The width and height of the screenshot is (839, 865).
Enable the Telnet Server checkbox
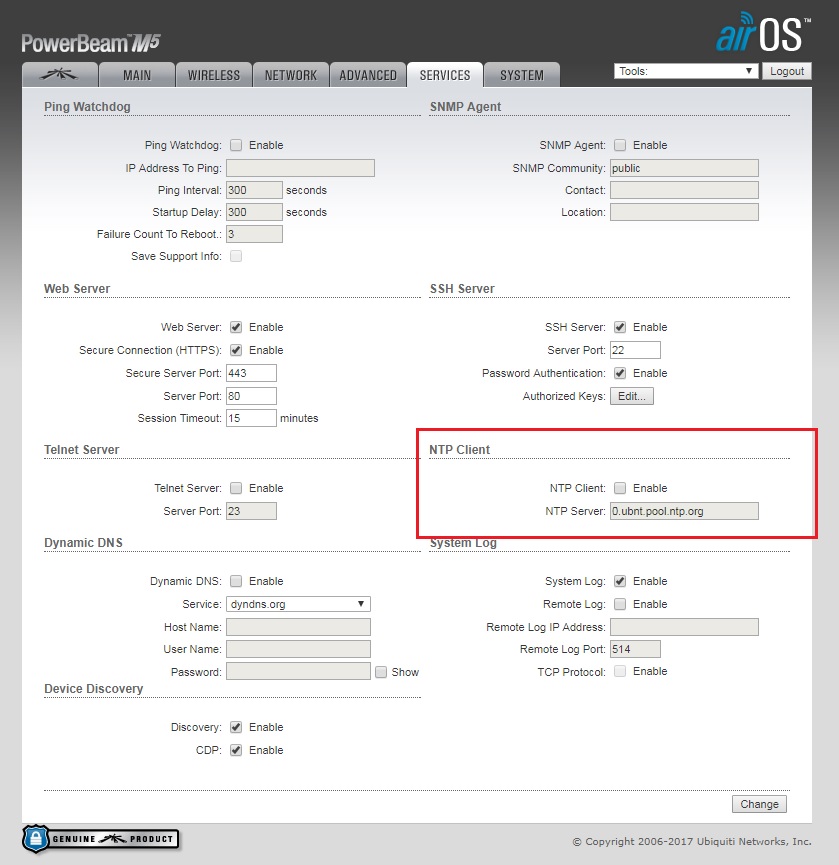pos(236,488)
